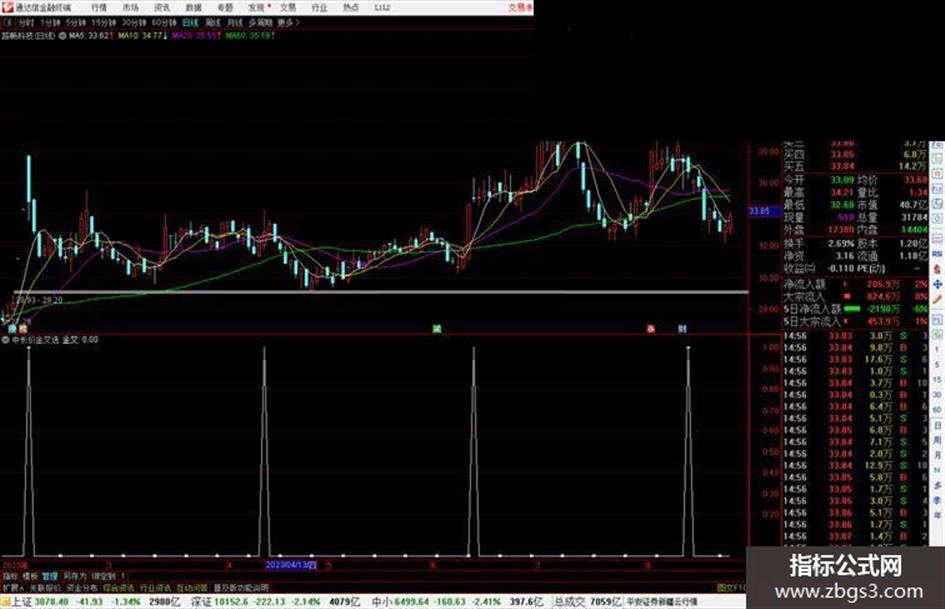Viewport: 945px width, 609px height.
Task: Open the 交易 menu in top bar
Action: (x=287, y=7)
